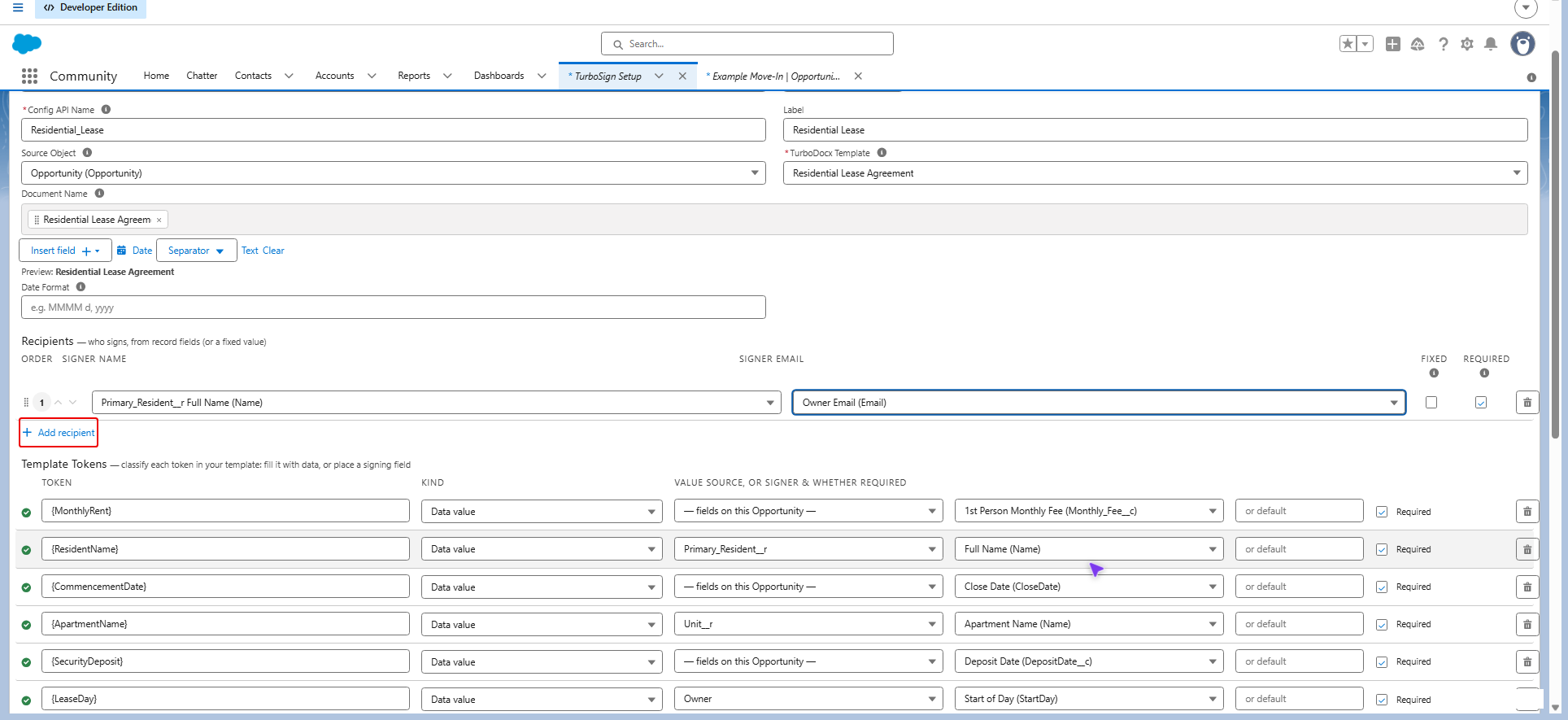The image size is (1568, 720).
Task: Delete the {MonthlyRent} token row
Action: 1527,512
